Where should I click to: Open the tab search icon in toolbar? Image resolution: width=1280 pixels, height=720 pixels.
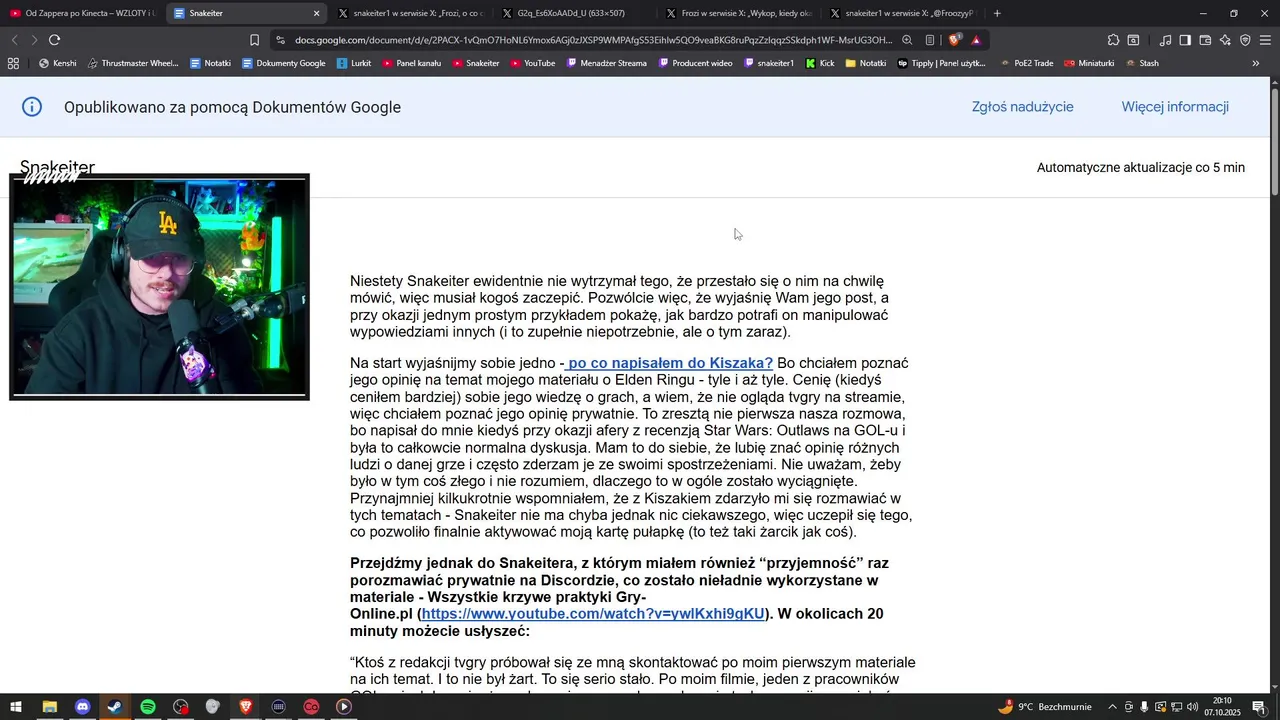(x=1133, y=40)
